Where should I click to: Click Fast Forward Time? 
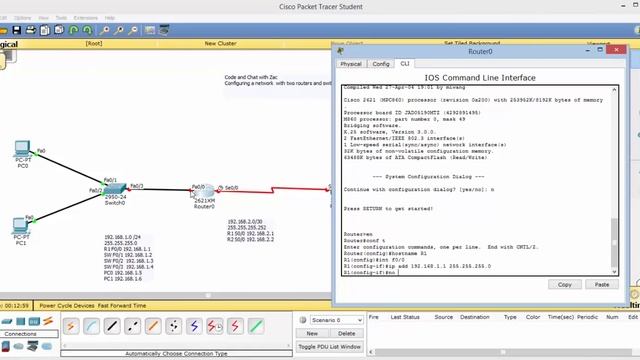(122, 305)
